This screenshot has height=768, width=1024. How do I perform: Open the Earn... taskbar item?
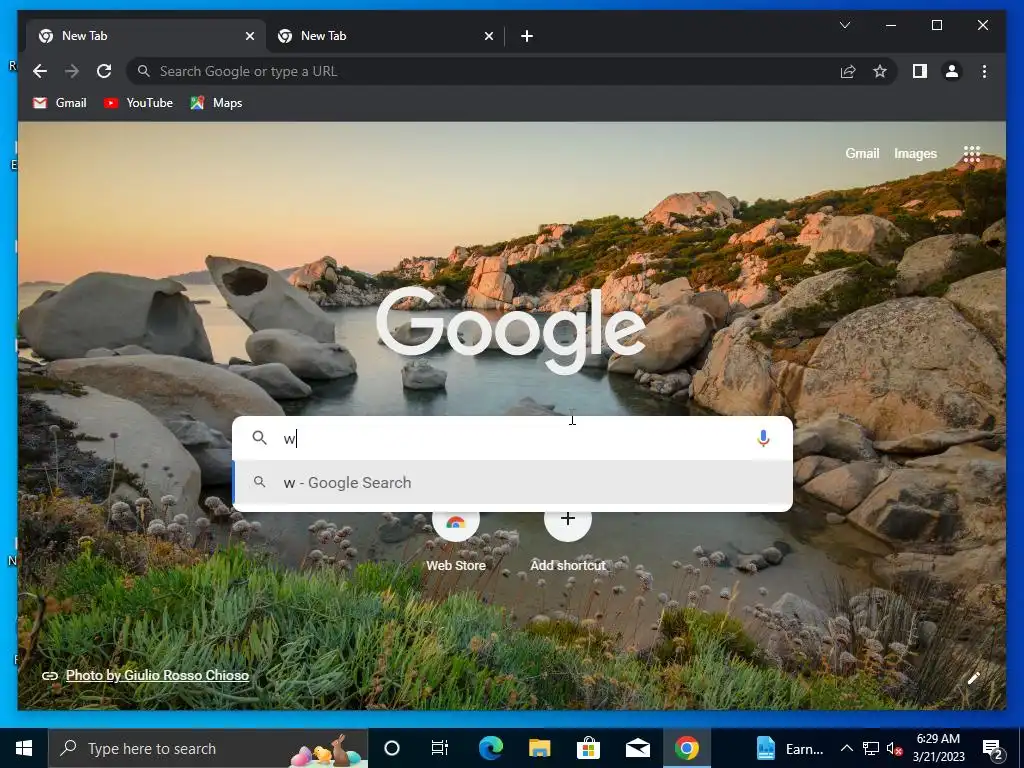[x=791, y=748]
